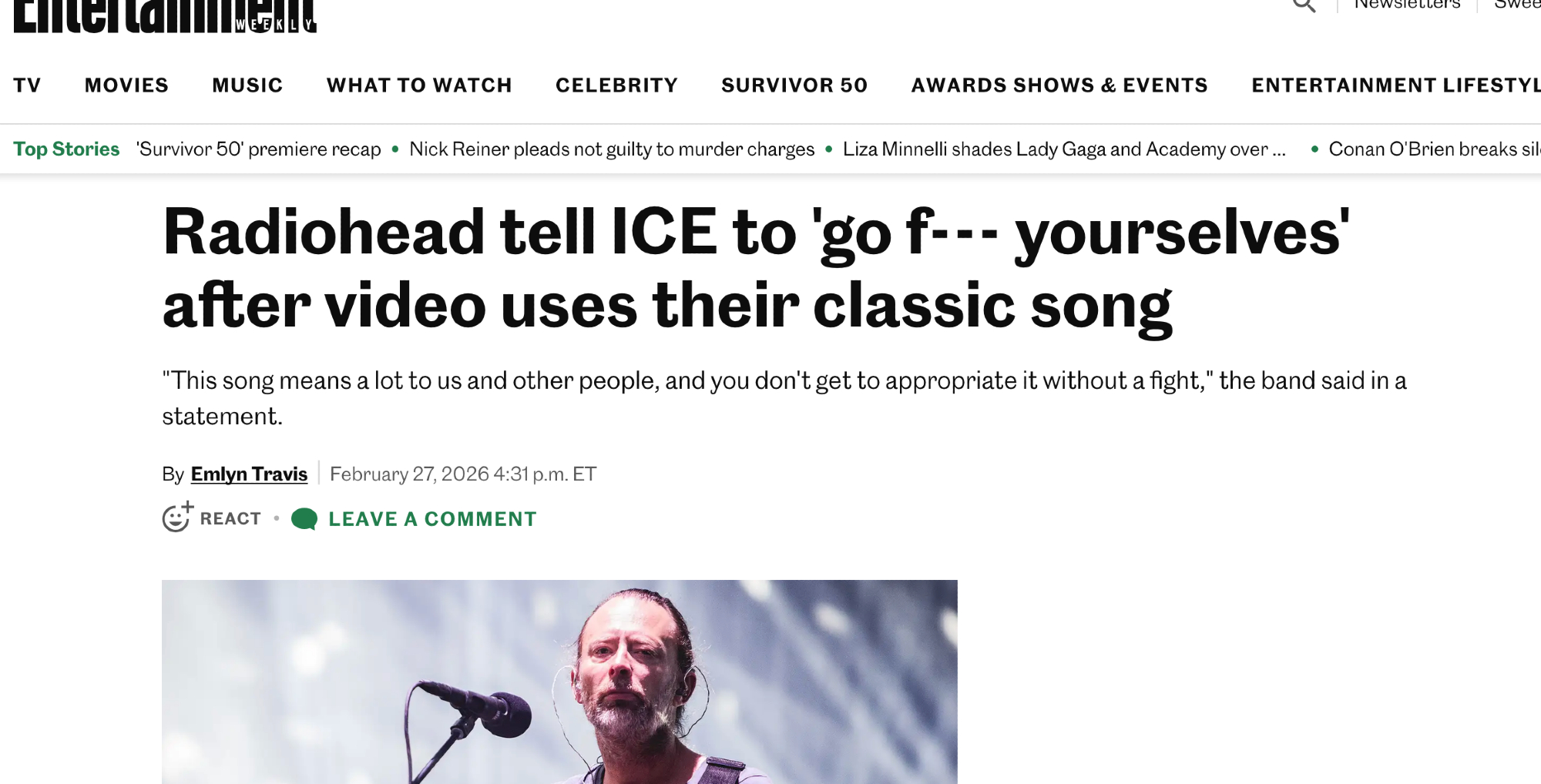This screenshot has width=1541, height=784.
Task: Read 'Survivor 50' premiere recap story
Action: coord(259,149)
